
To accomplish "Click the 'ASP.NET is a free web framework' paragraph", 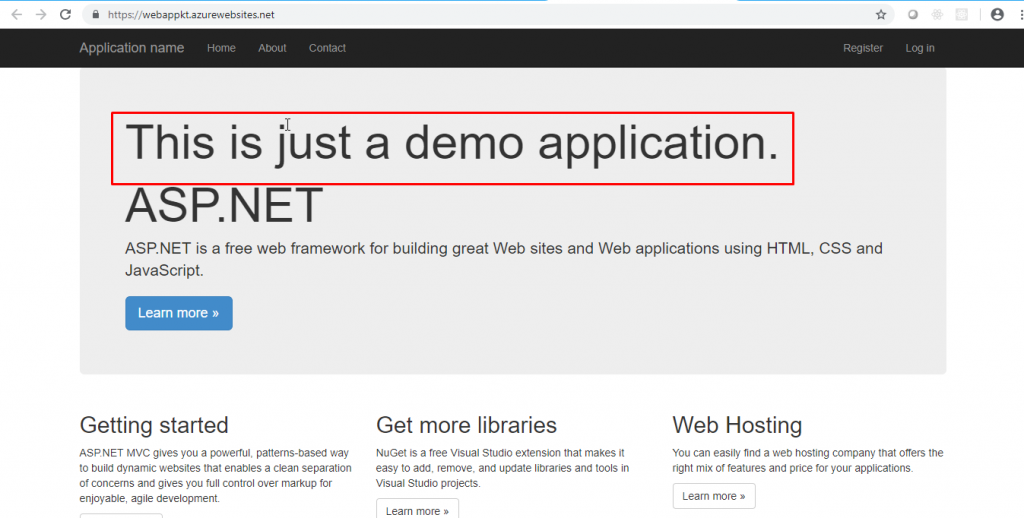I will pyautogui.click(x=504, y=259).
